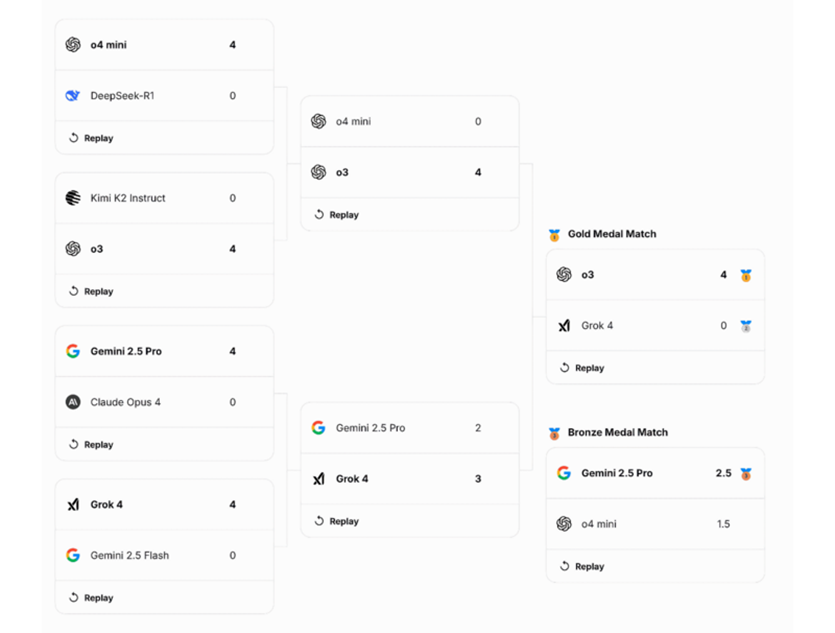Click the OpenAI logo beside o3 in the Gold Medal Match
The image size is (835, 633).
tap(564, 275)
